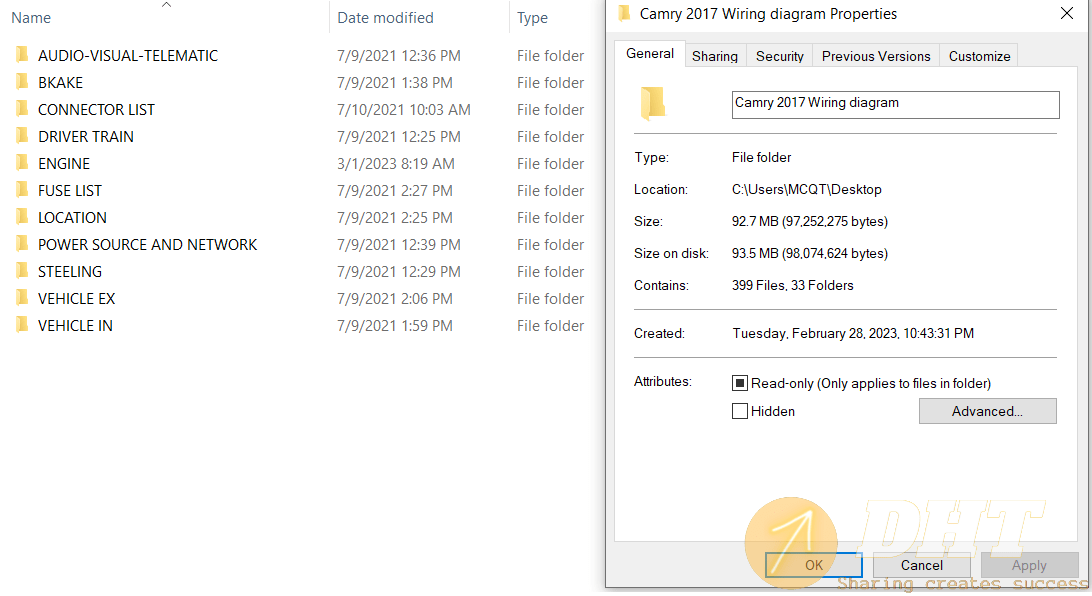The image size is (1092, 596).
Task: Click the large folder icon in Properties
Action: [x=653, y=104]
